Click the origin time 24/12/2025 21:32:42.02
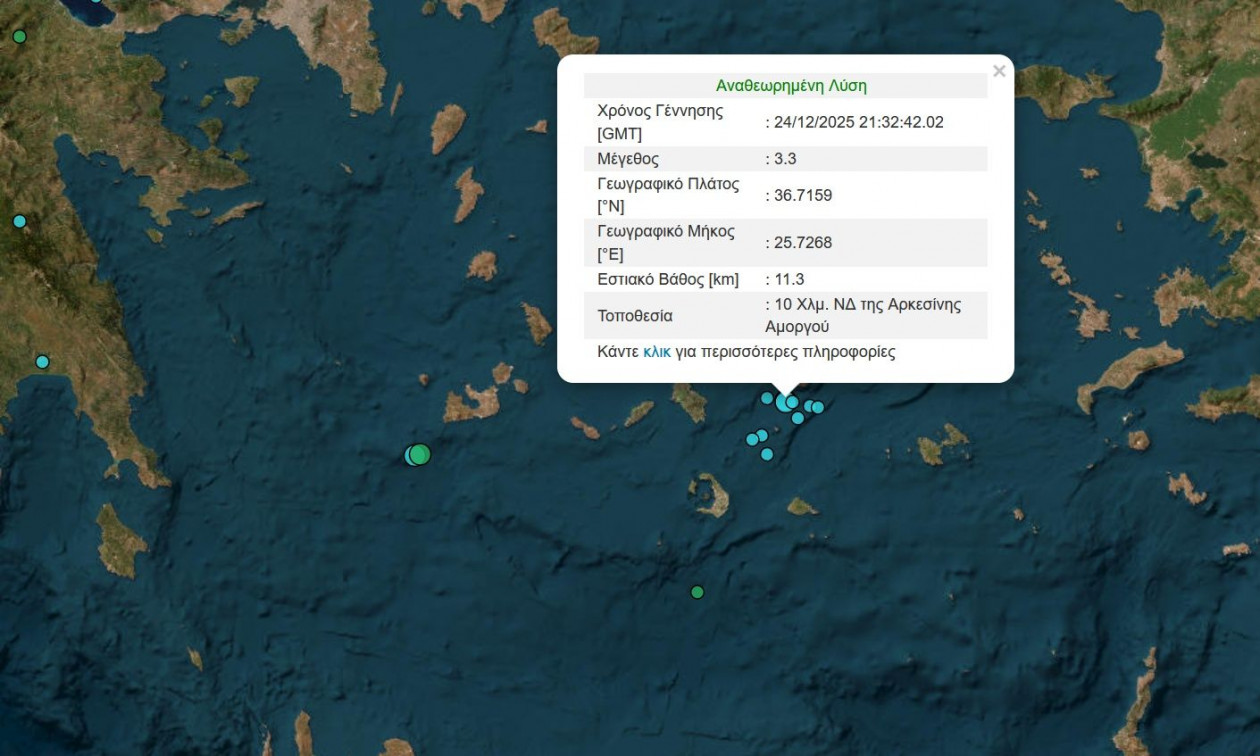1260x756 pixels. tap(857, 122)
